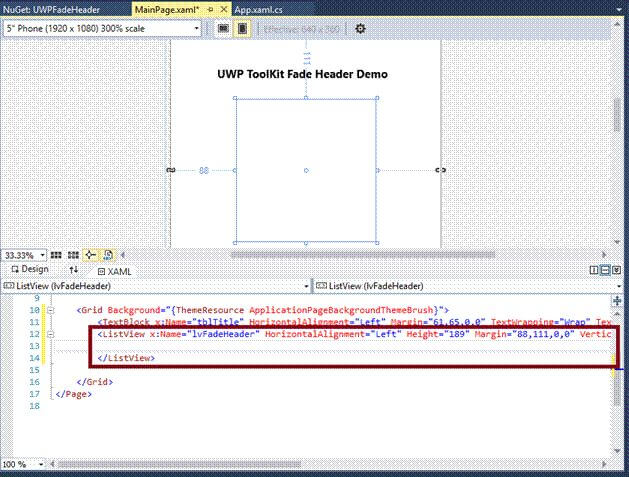629x477 pixels.
Task: Place cursor on </Grid> closing tag
Action: (95, 382)
